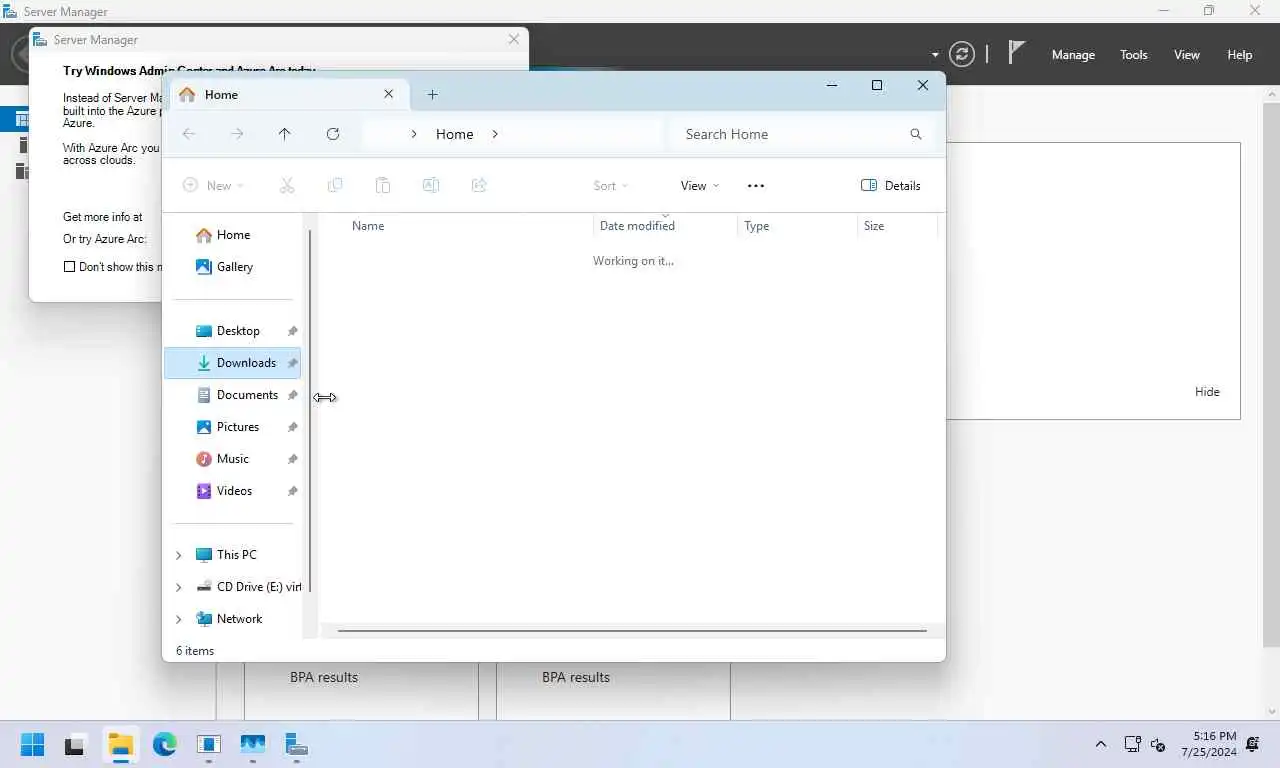Click the File Explorer taskbar icon

121,744
